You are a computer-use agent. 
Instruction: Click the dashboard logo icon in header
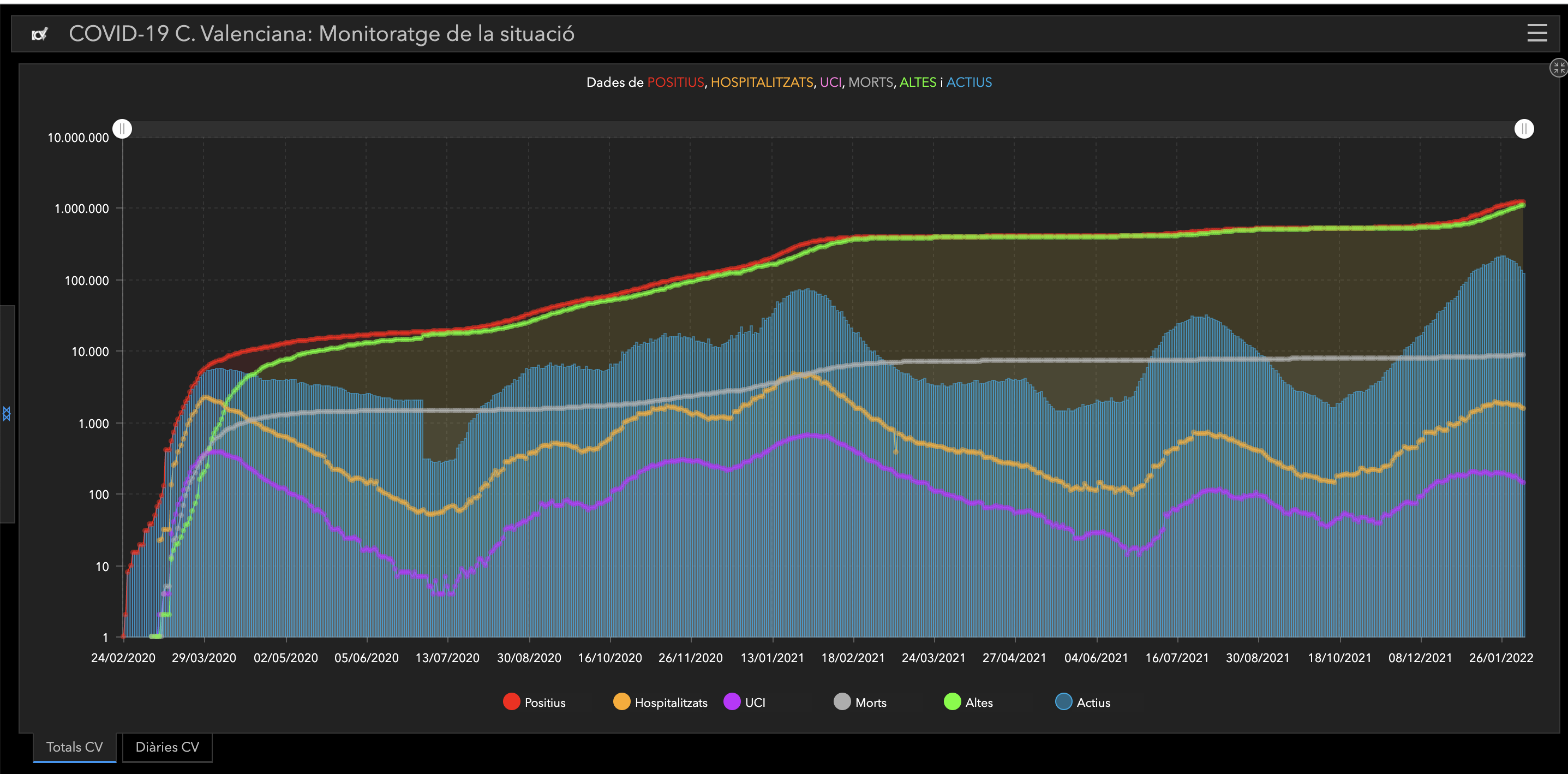[x=40, y=34]
